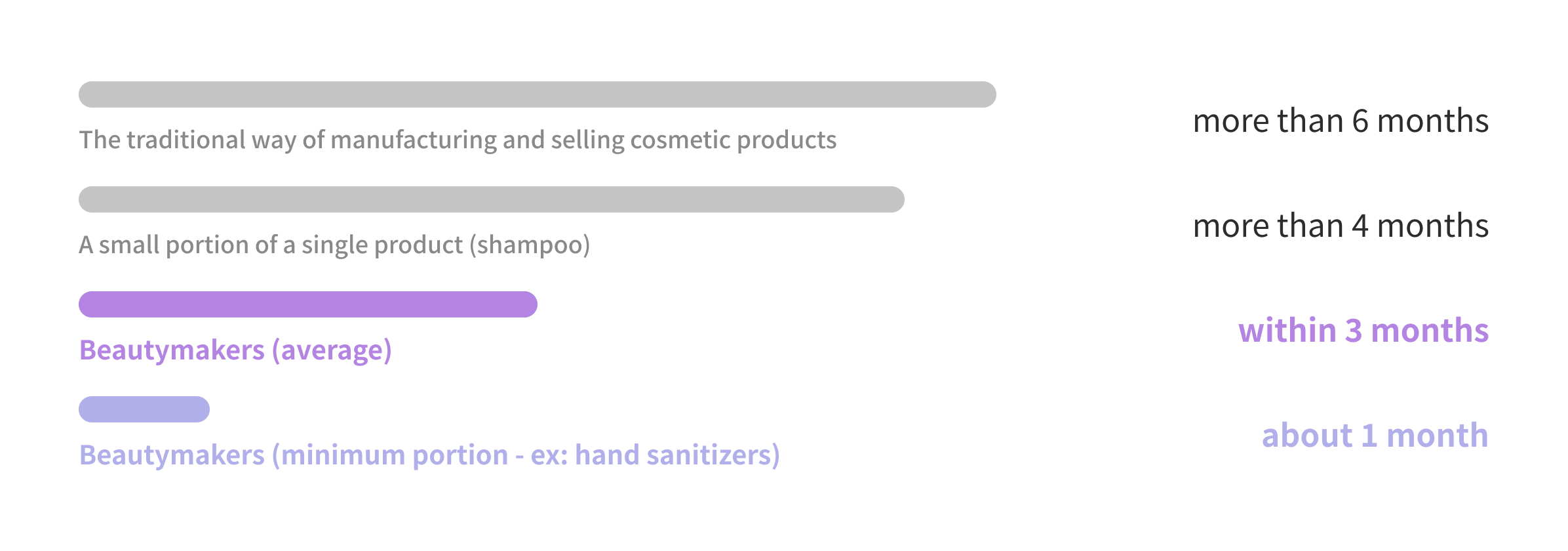Screen dimensions: 1568x551
Task: Click the Beautymakers (average) label
Action: (x=235, y=350)
